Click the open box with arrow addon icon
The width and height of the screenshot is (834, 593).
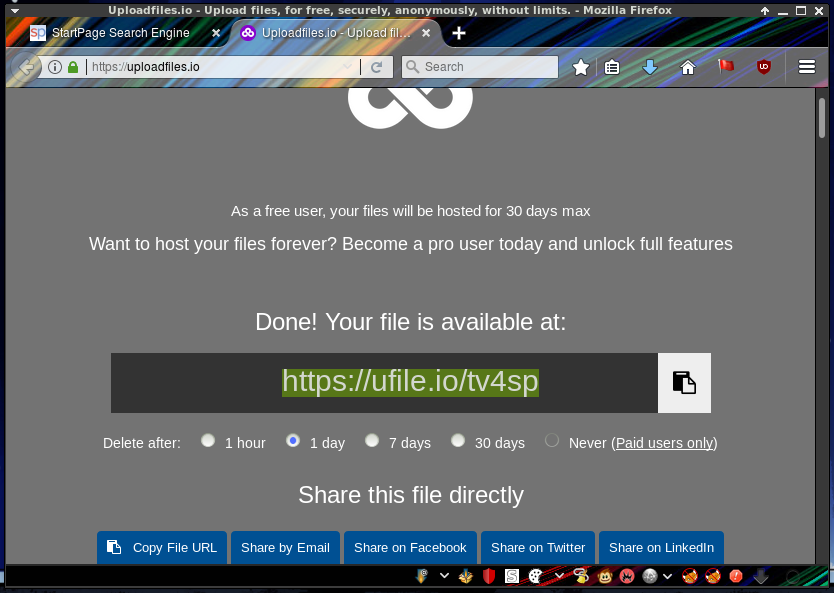tap(466, 576)
